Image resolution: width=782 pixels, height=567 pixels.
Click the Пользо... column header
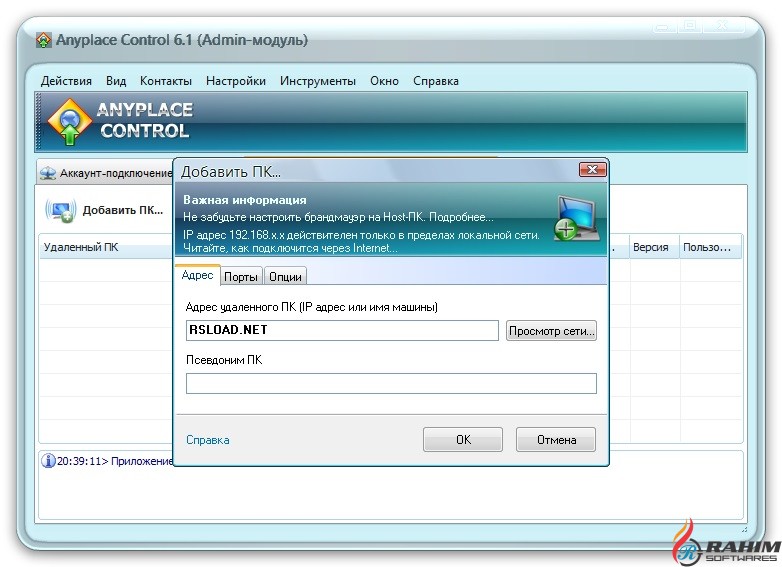point(710,247)
